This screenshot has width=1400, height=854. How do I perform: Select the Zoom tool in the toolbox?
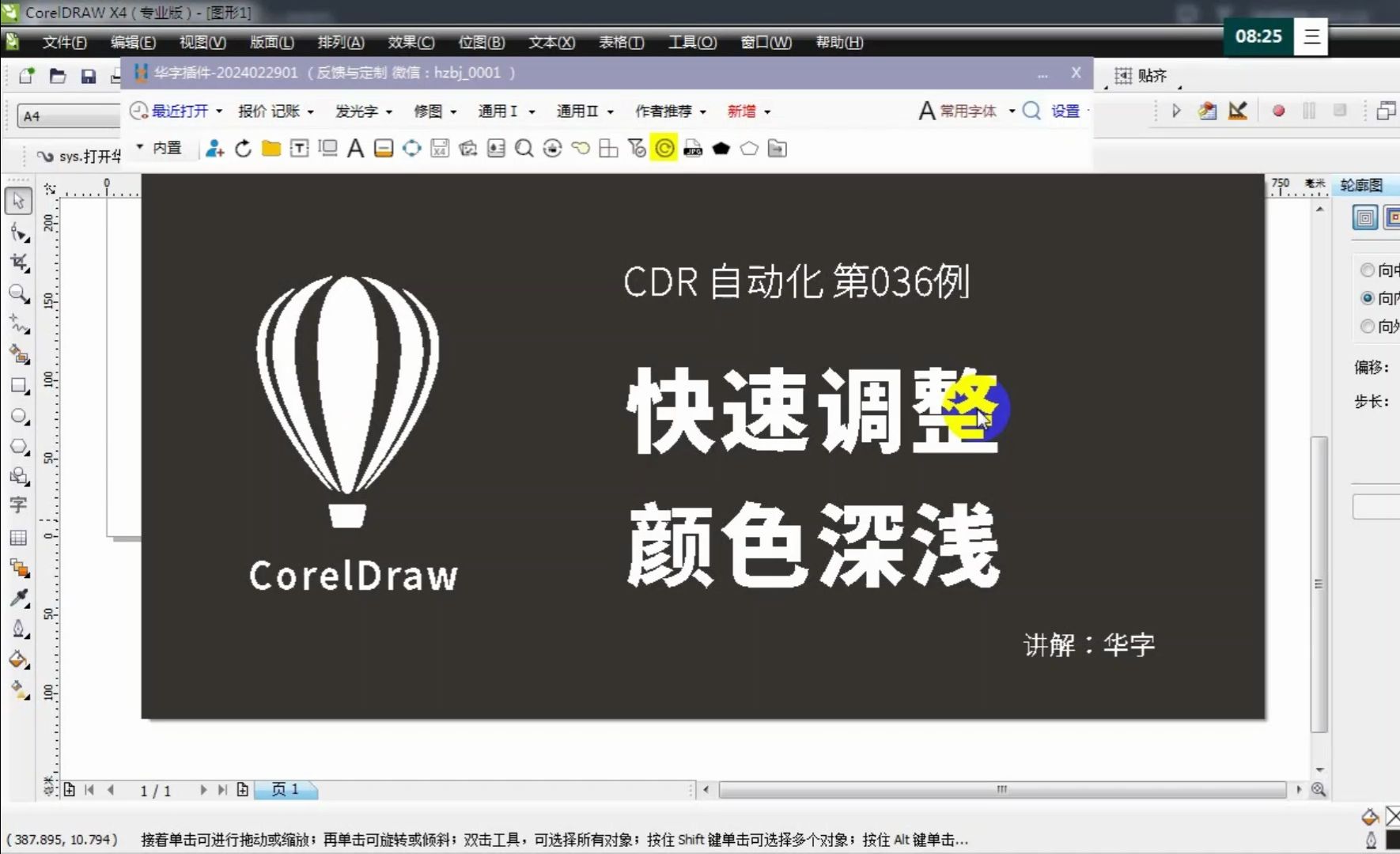click(18, 294)
